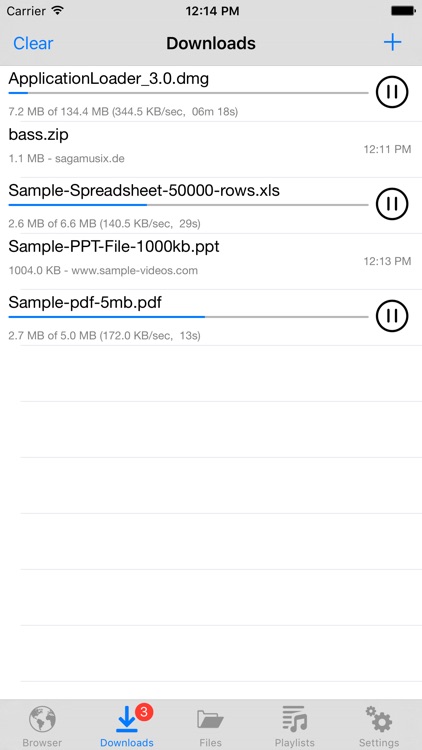Image resolution: width=422 pixels, height=750 pixels.
Task: Open the Files folder icon
Action: pyautogui.click(x=211, y=720)
